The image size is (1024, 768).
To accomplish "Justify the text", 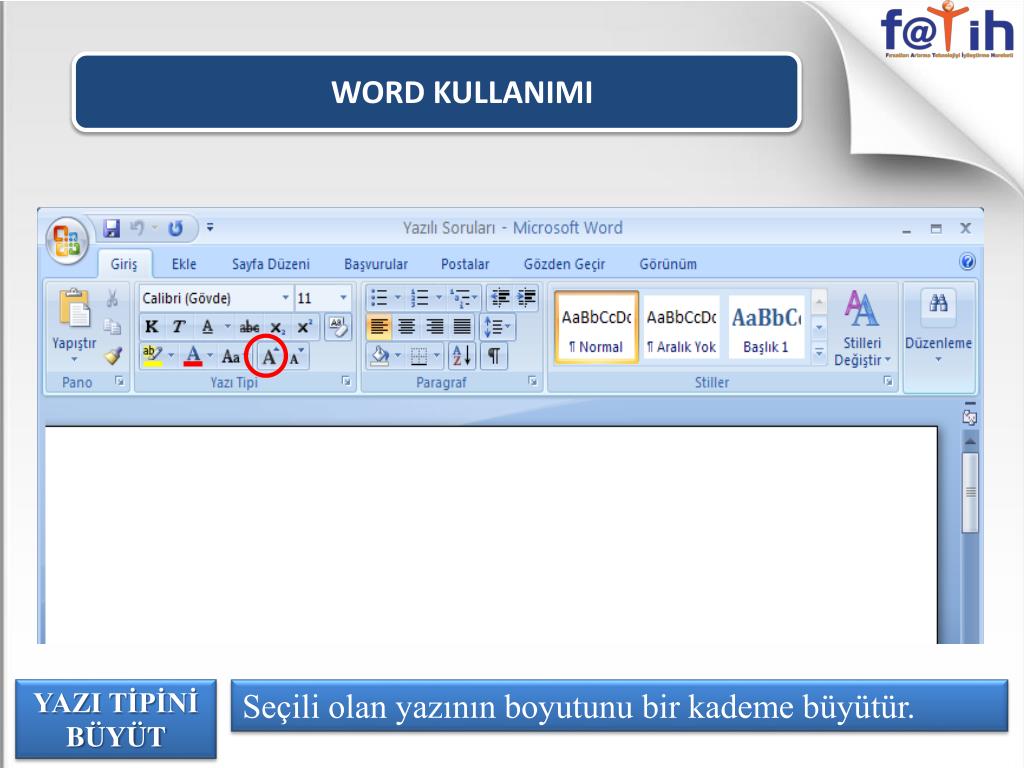I will [462, 326].
